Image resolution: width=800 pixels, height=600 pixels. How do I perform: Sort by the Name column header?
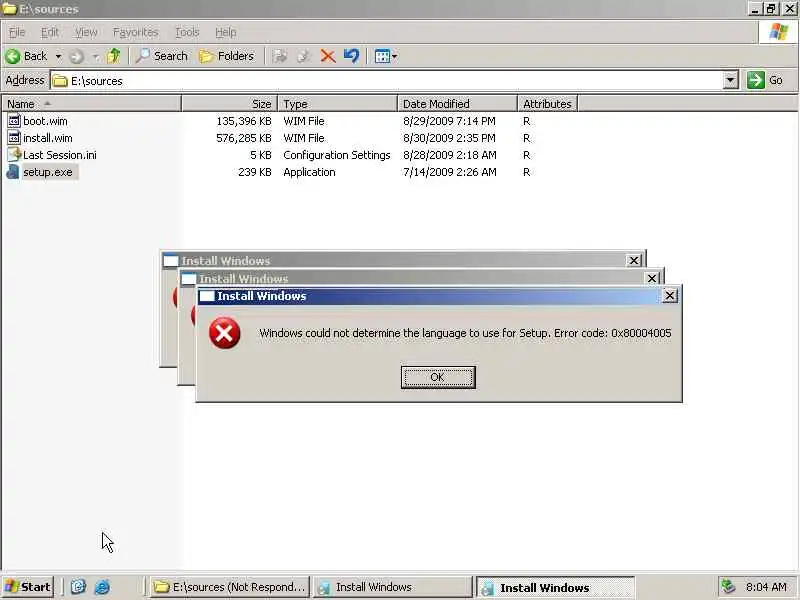click(91, 104)
